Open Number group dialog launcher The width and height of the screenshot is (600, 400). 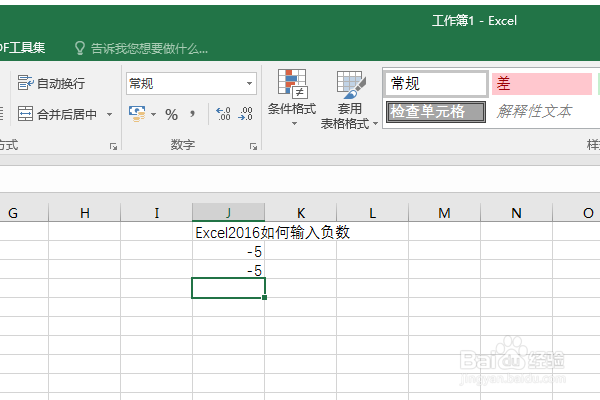pos(253,146)
